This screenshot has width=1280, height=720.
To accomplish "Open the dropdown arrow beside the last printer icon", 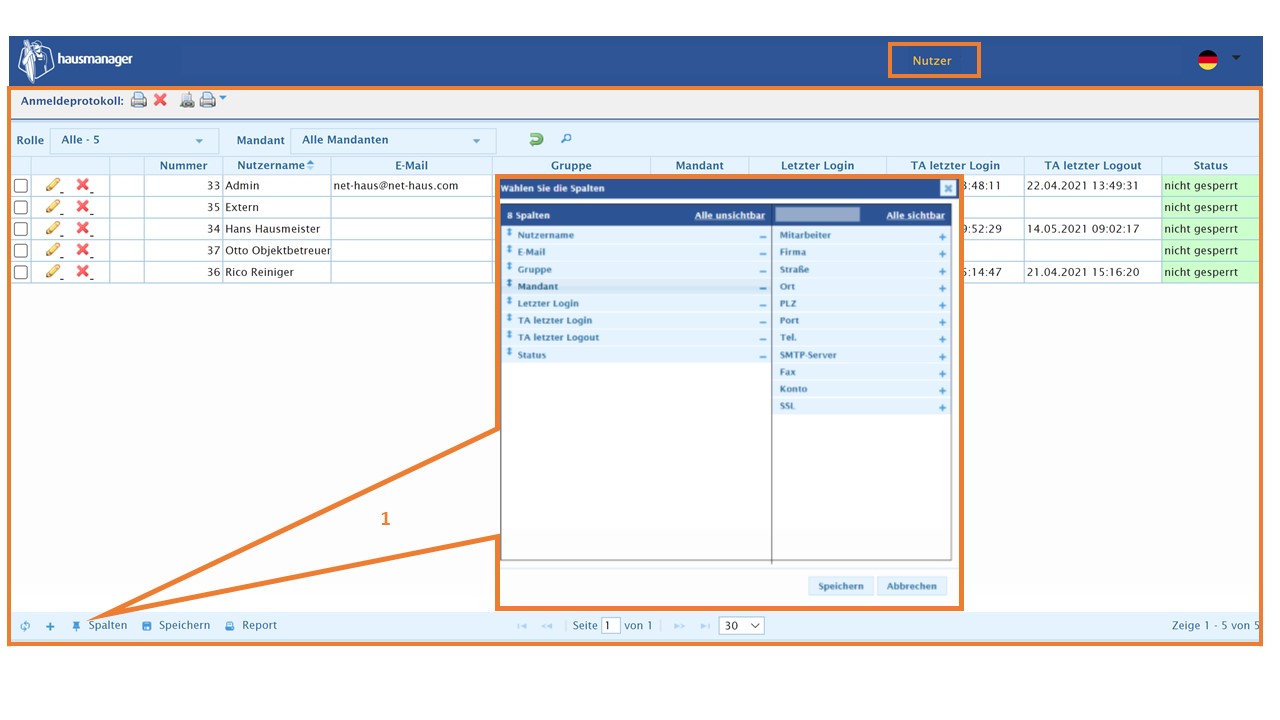I will point(223,97).
